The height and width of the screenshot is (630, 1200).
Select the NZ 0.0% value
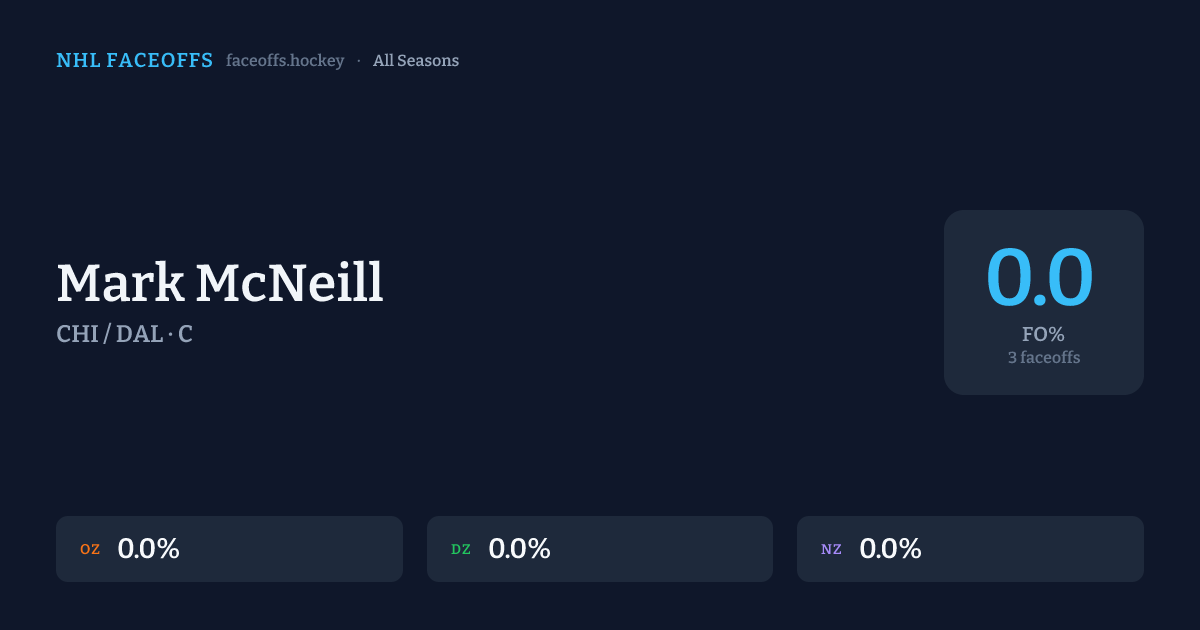pos(890,549)
